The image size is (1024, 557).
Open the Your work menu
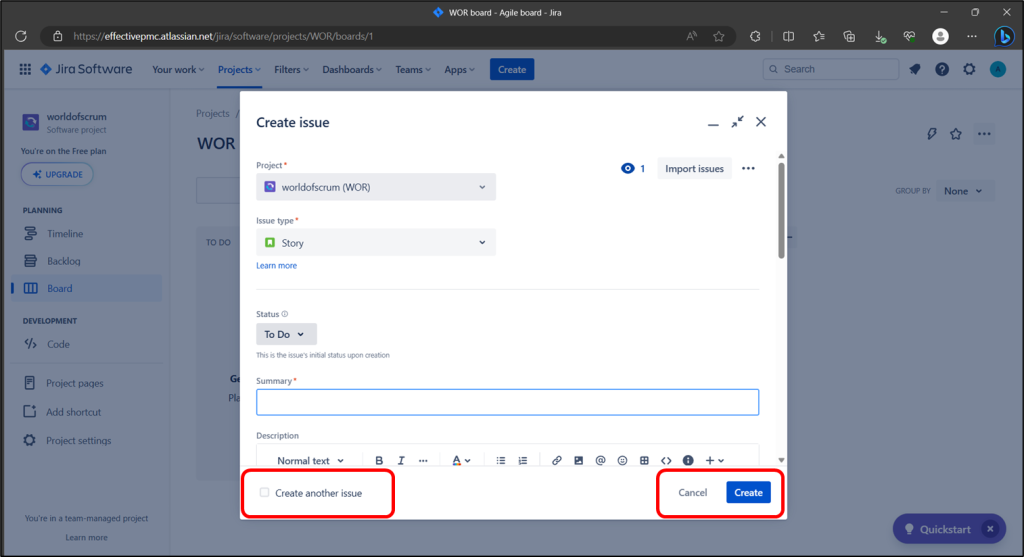(x=178, y=69)
